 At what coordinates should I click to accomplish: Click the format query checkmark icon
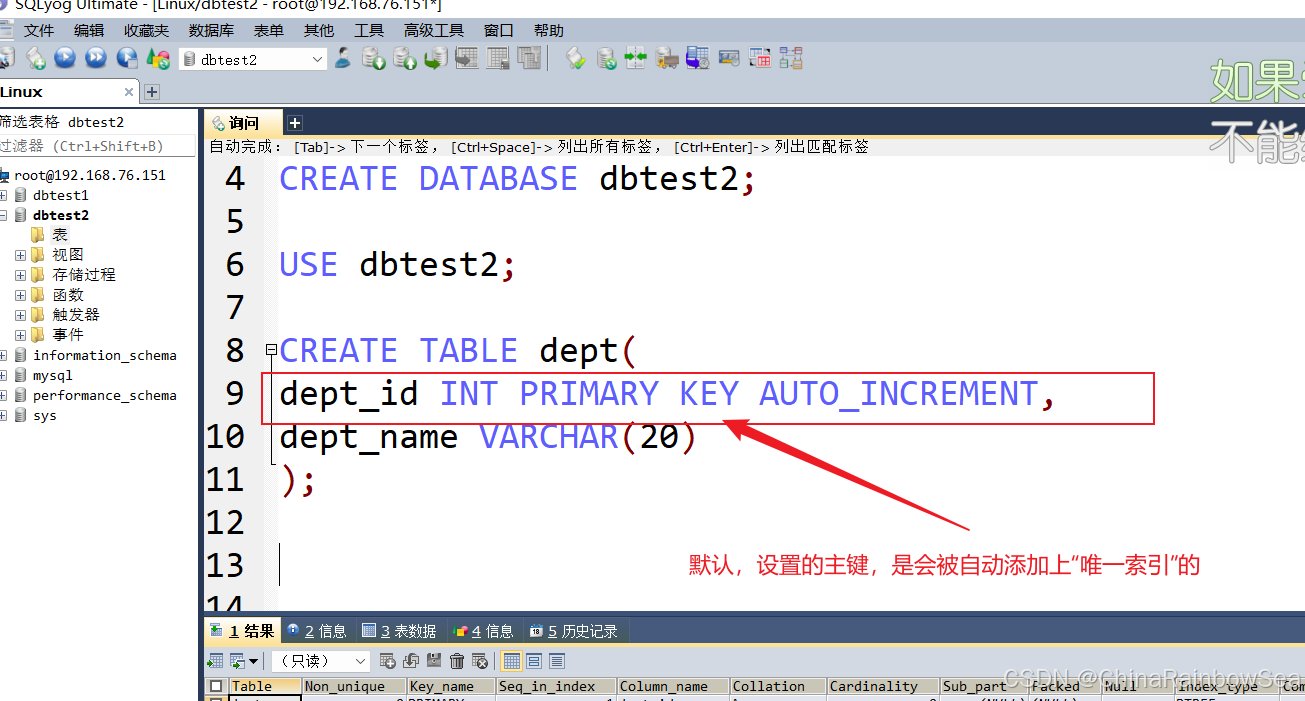(576, 59)
